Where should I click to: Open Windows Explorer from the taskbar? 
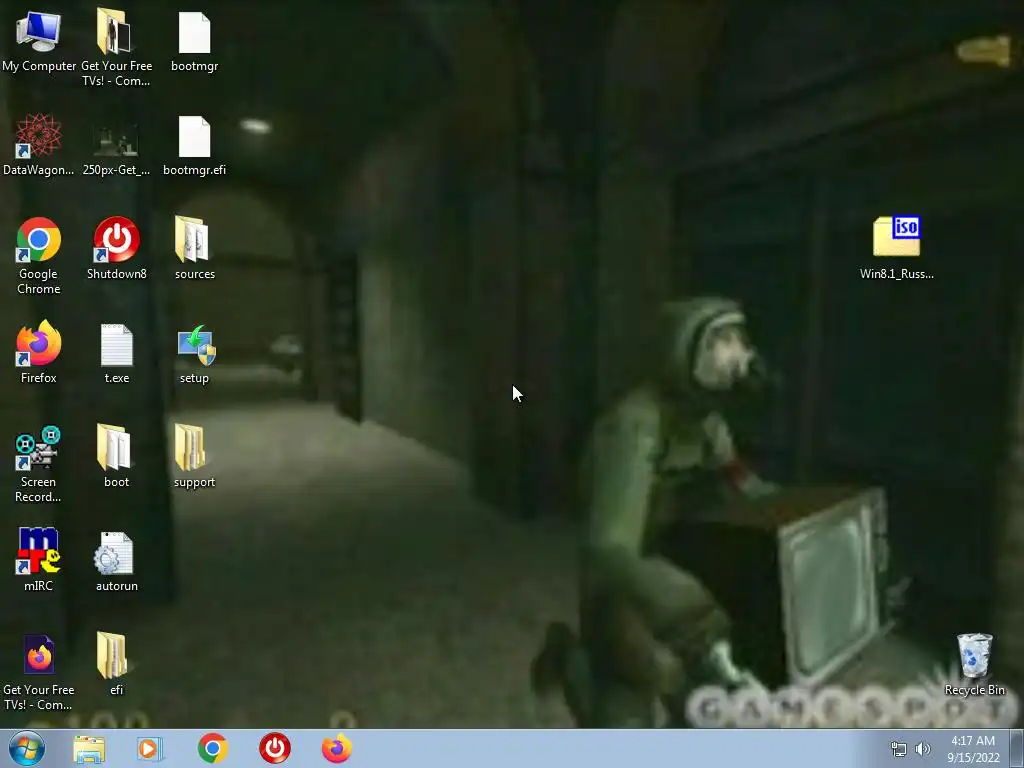tap(89, 749)
